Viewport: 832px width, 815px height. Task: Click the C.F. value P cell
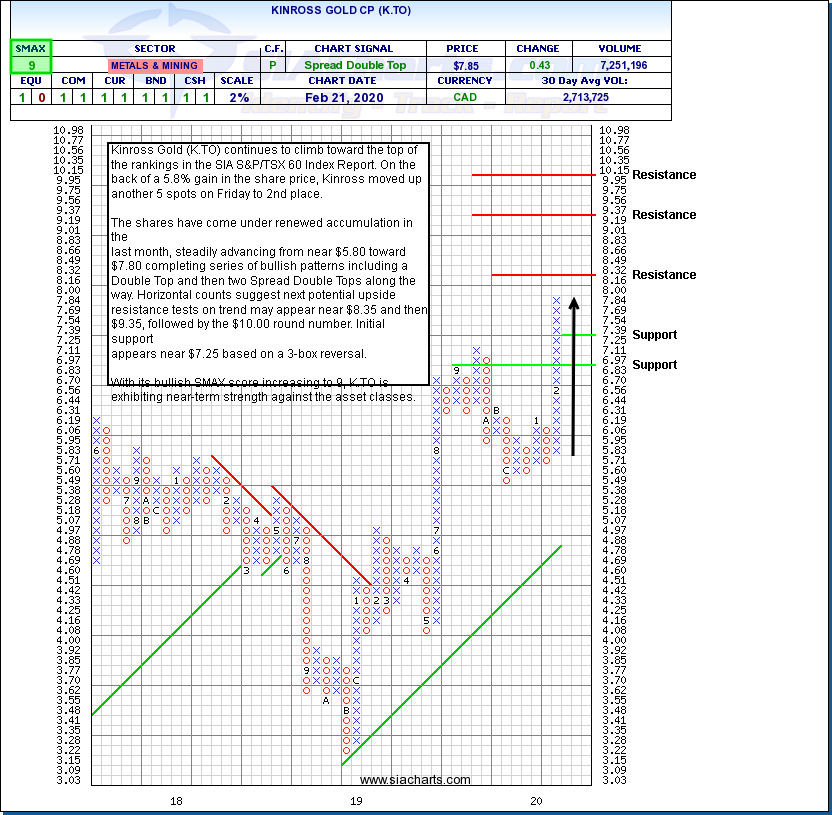click(x=272, y=65)
